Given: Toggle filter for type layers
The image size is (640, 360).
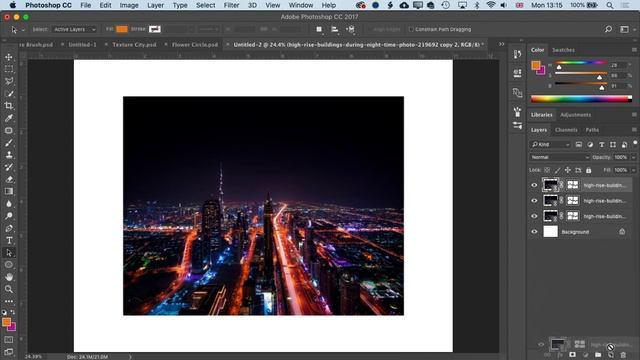Looking at the screenshot, I should [602, 144].
